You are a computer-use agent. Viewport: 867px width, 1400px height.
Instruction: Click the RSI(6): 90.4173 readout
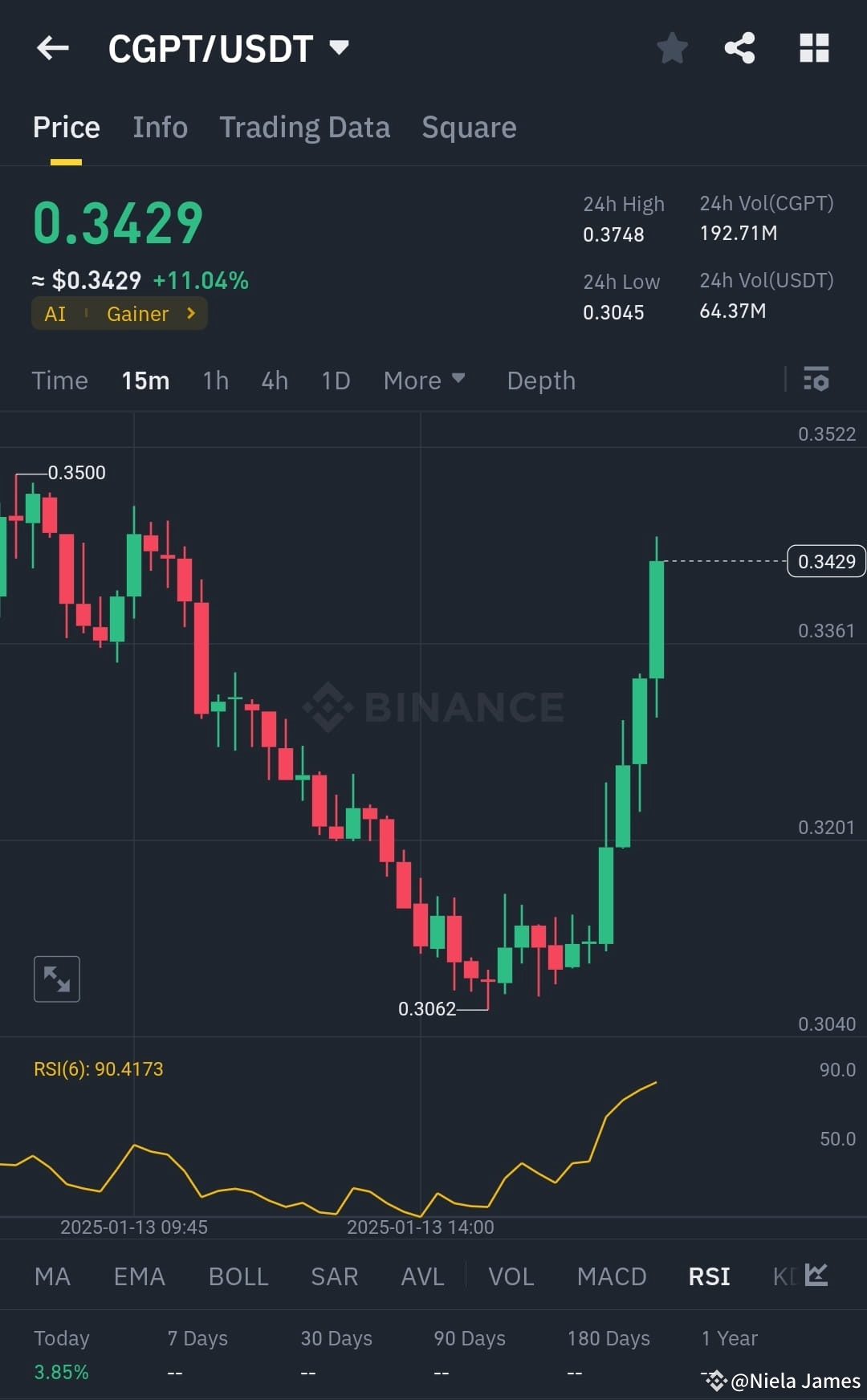pos(99,1069)
